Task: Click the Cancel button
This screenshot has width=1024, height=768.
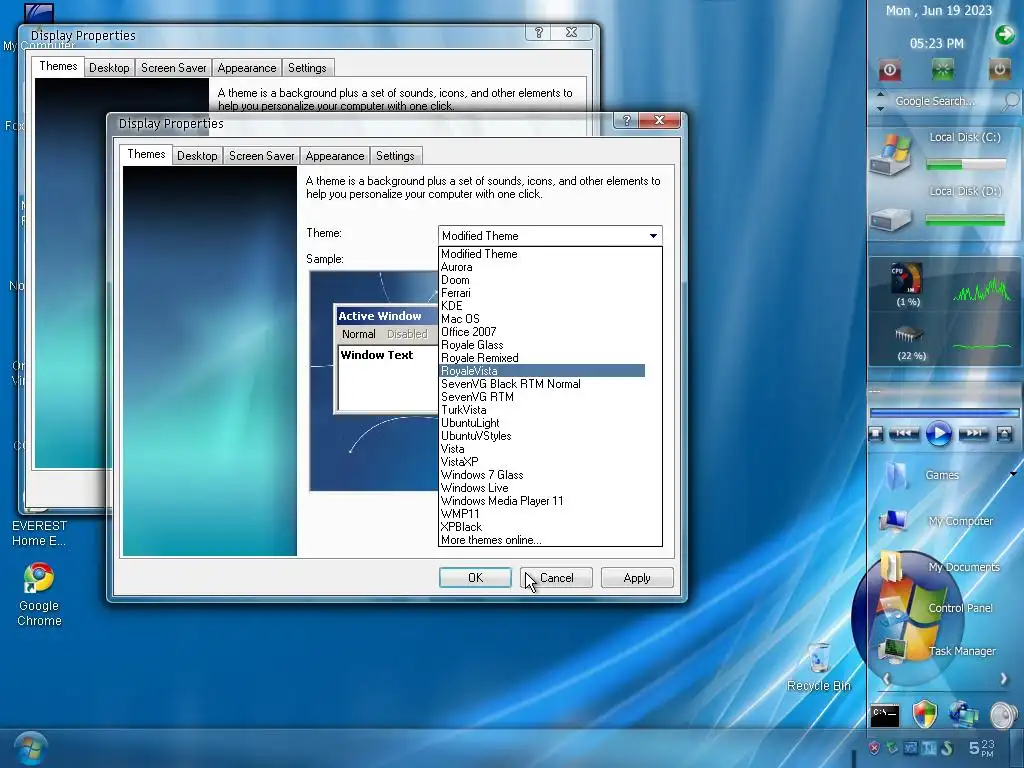Action: click(x=556, y=577)
